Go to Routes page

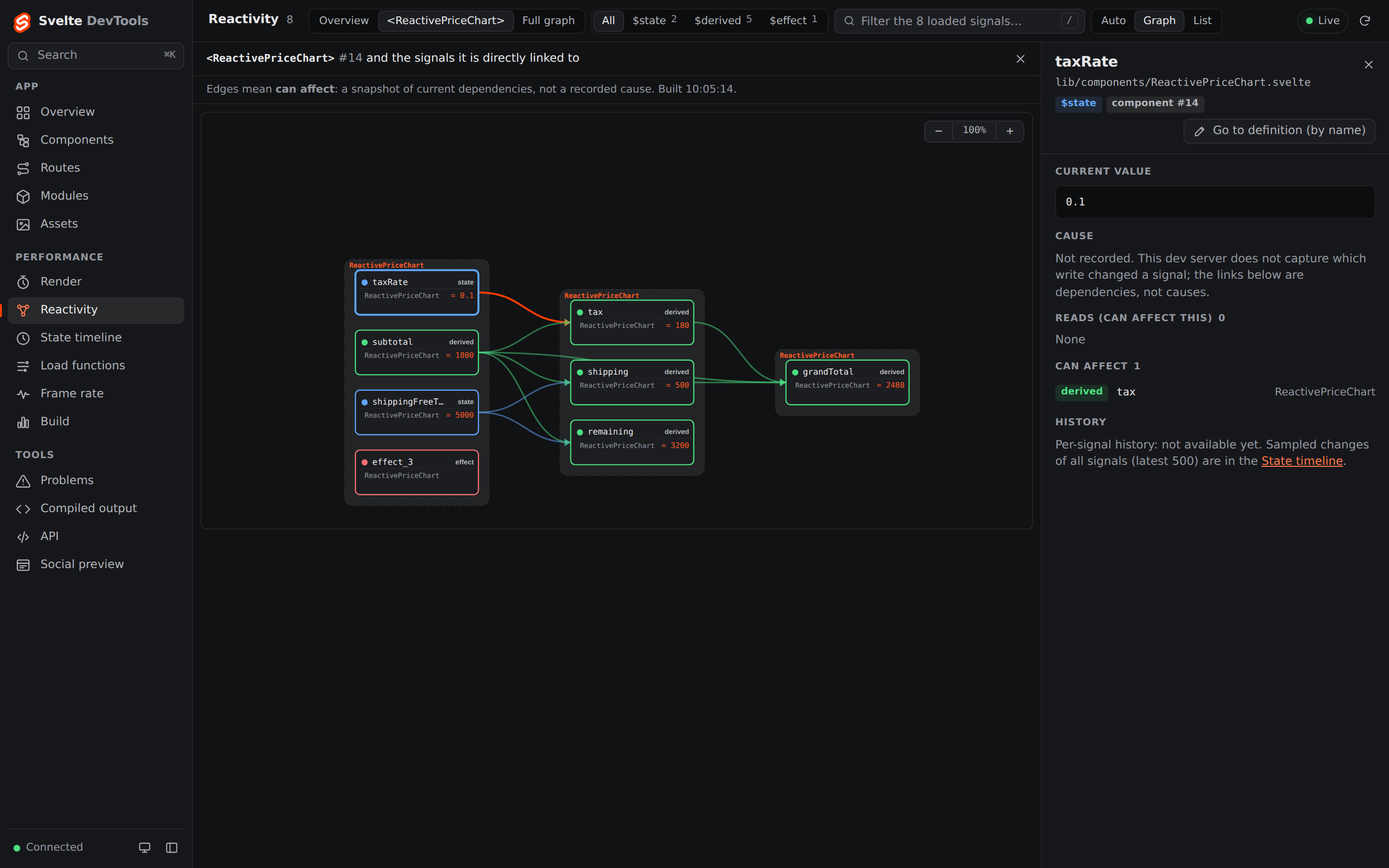pyautogui.click(x=96, y=168)
